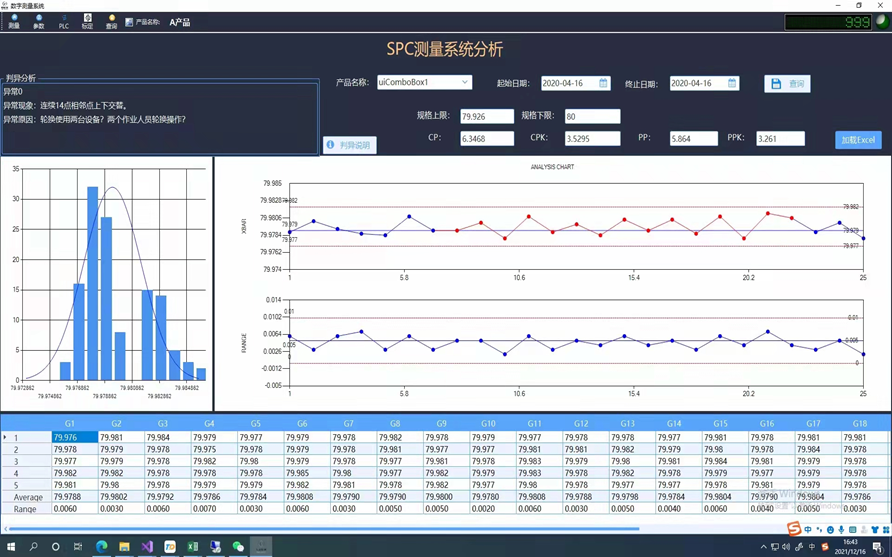Select the 标定 (Calibration) toolbar icon
The image size is (892, 557).
pos(87,21)
